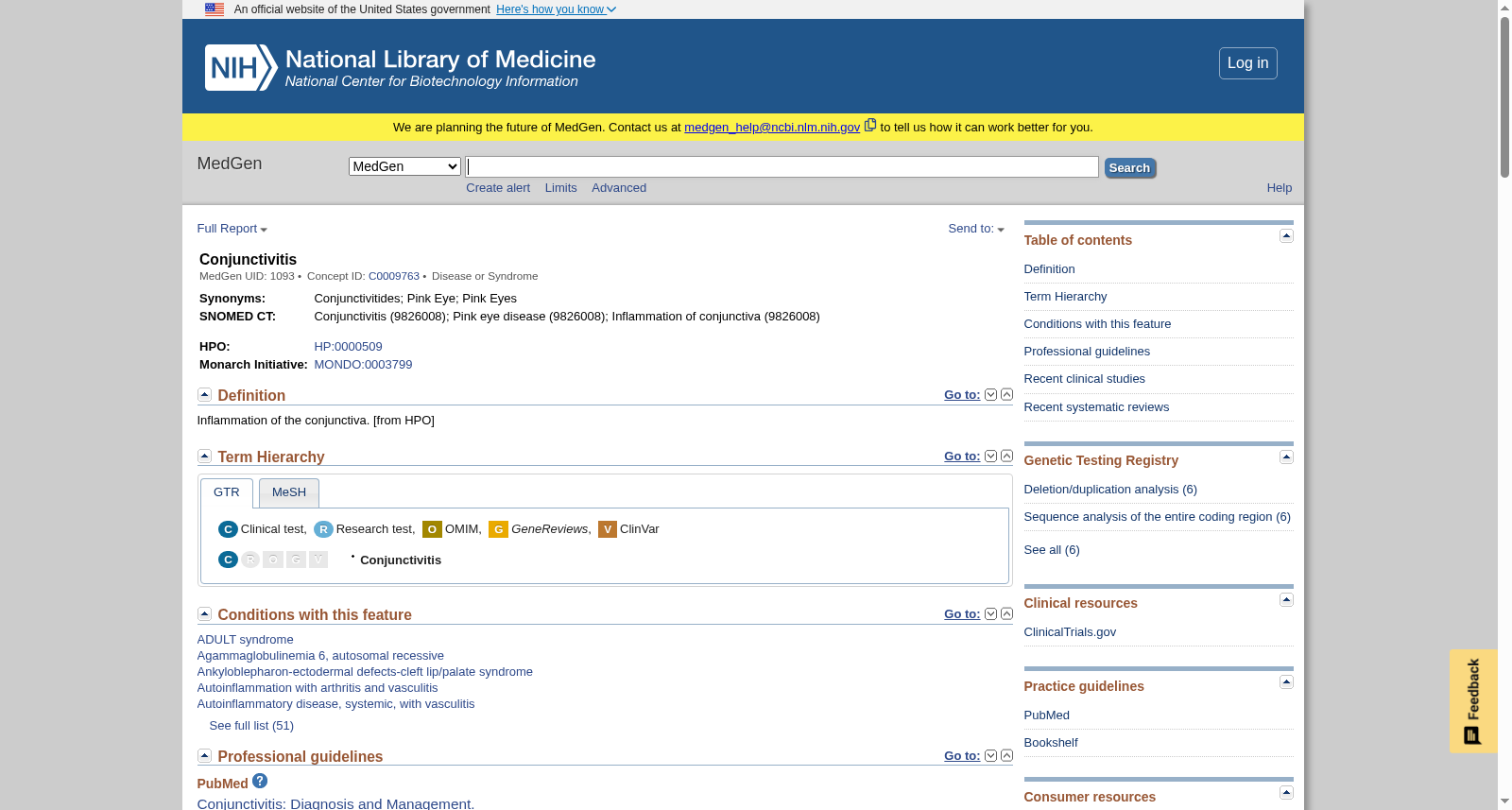The image size is (1512, 810).
Task: Open Conjunctivitis: Diagnosis and Management article
Action: pyautogui.click(x=335, y=803)
